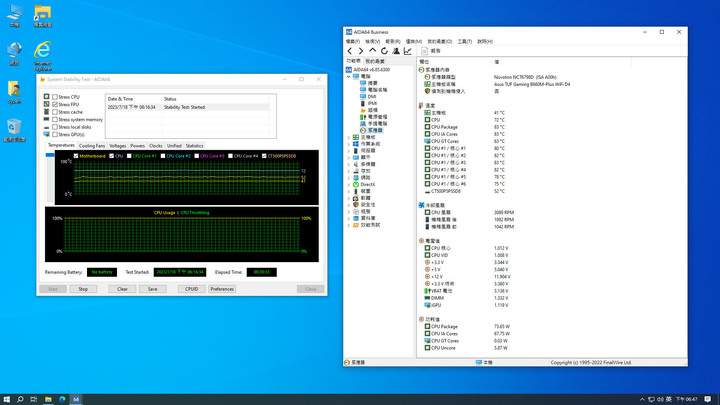
Task: Open Microsoft Edge from the taskbar
Action: 62,399
